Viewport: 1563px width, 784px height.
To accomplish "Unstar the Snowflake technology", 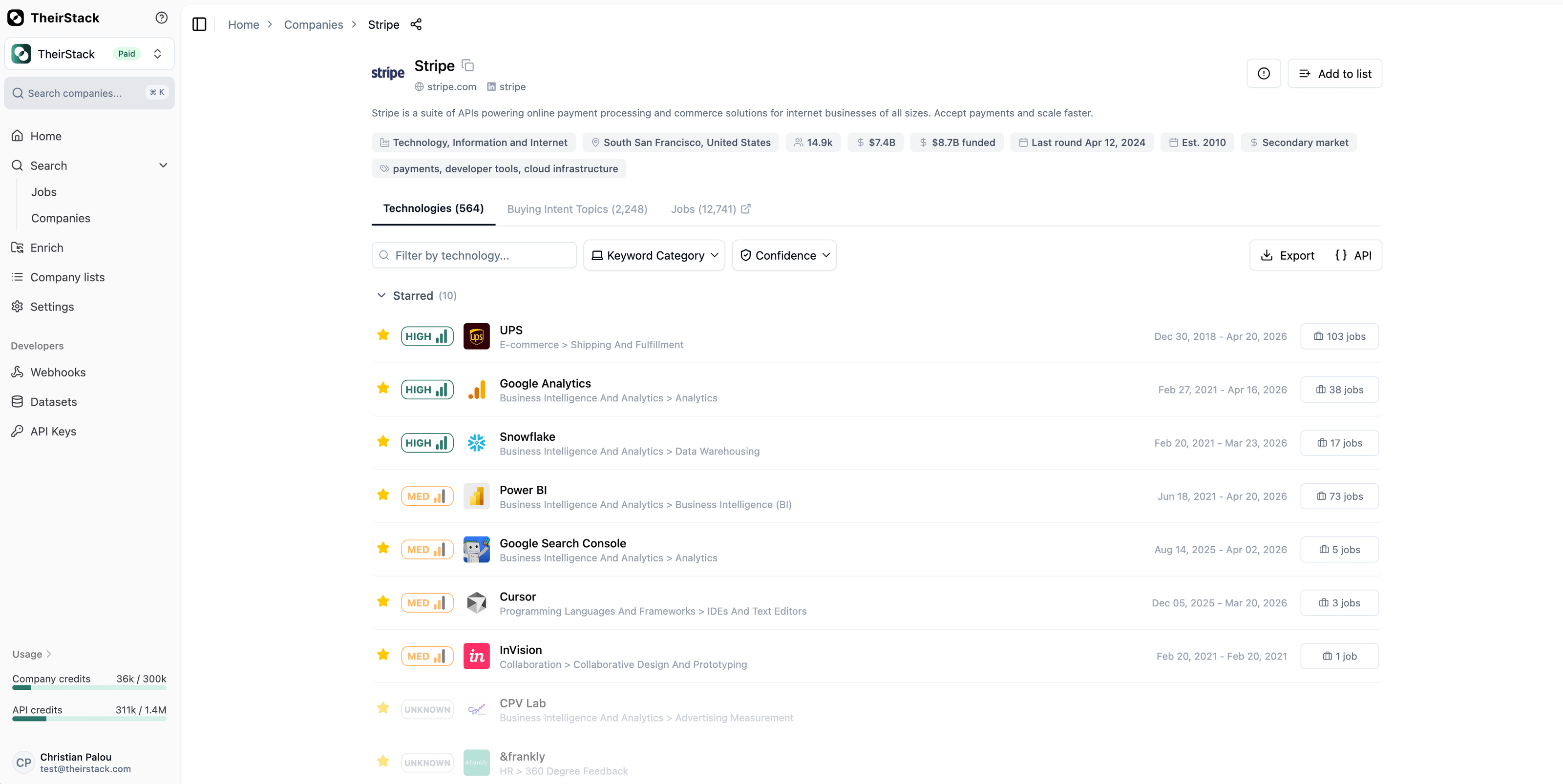I will [x=383, y=441].
